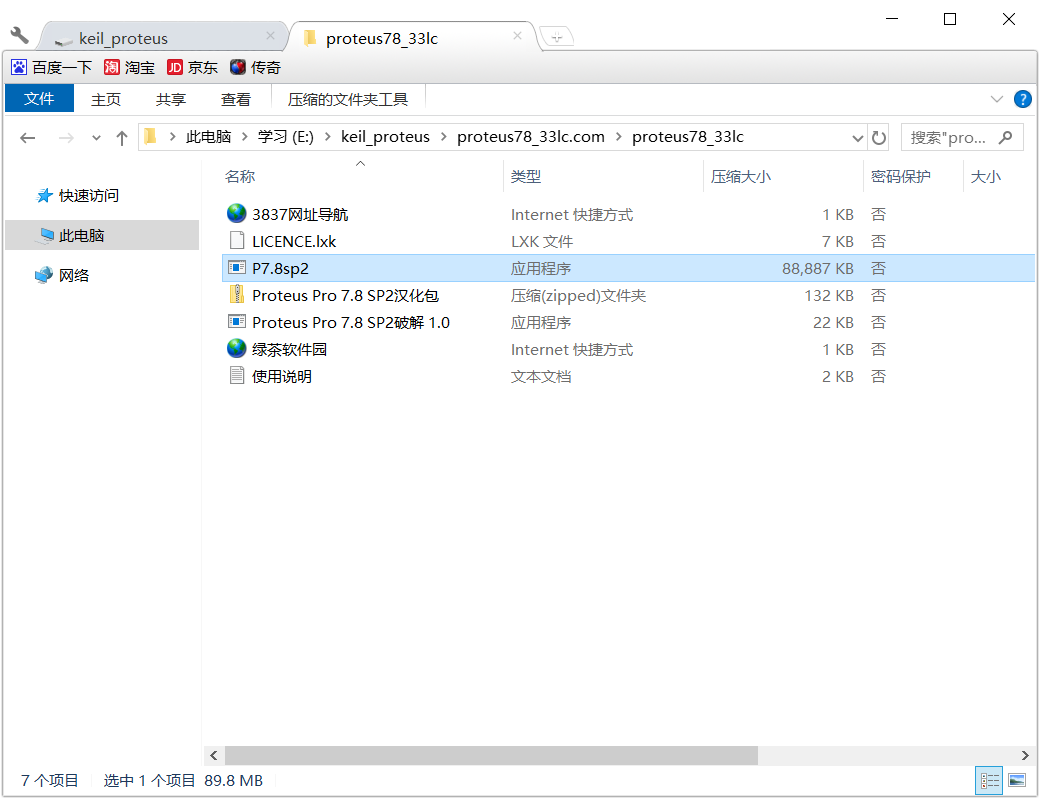The image size is (1040, 799).
Task: Select the Proteus Pro 7.8 SP2破解 1.0 icon
Action: 237,322
